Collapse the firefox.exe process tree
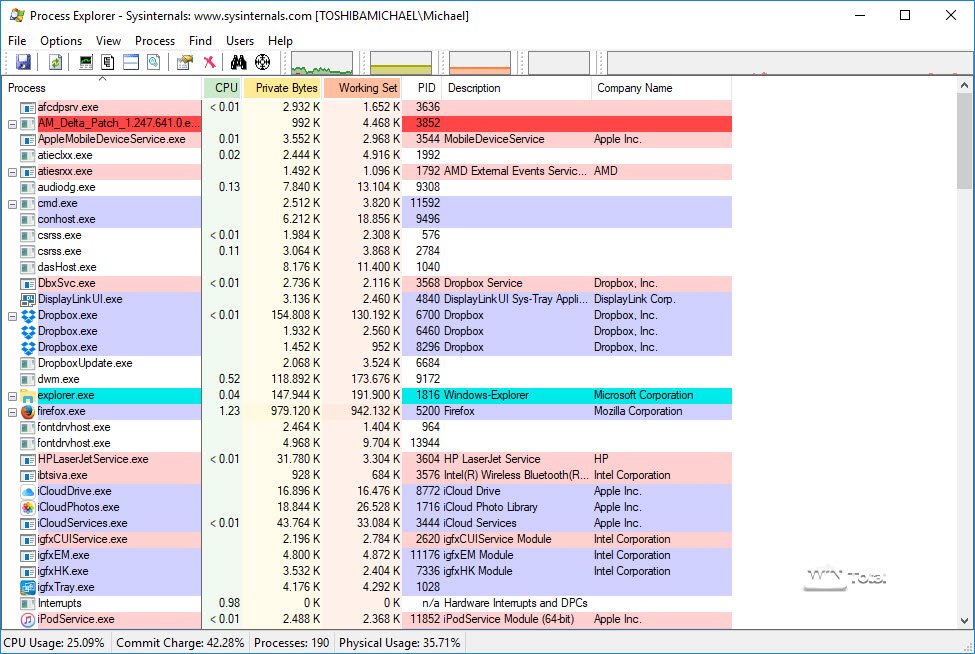The image size is (975, 654). [12, 412]
